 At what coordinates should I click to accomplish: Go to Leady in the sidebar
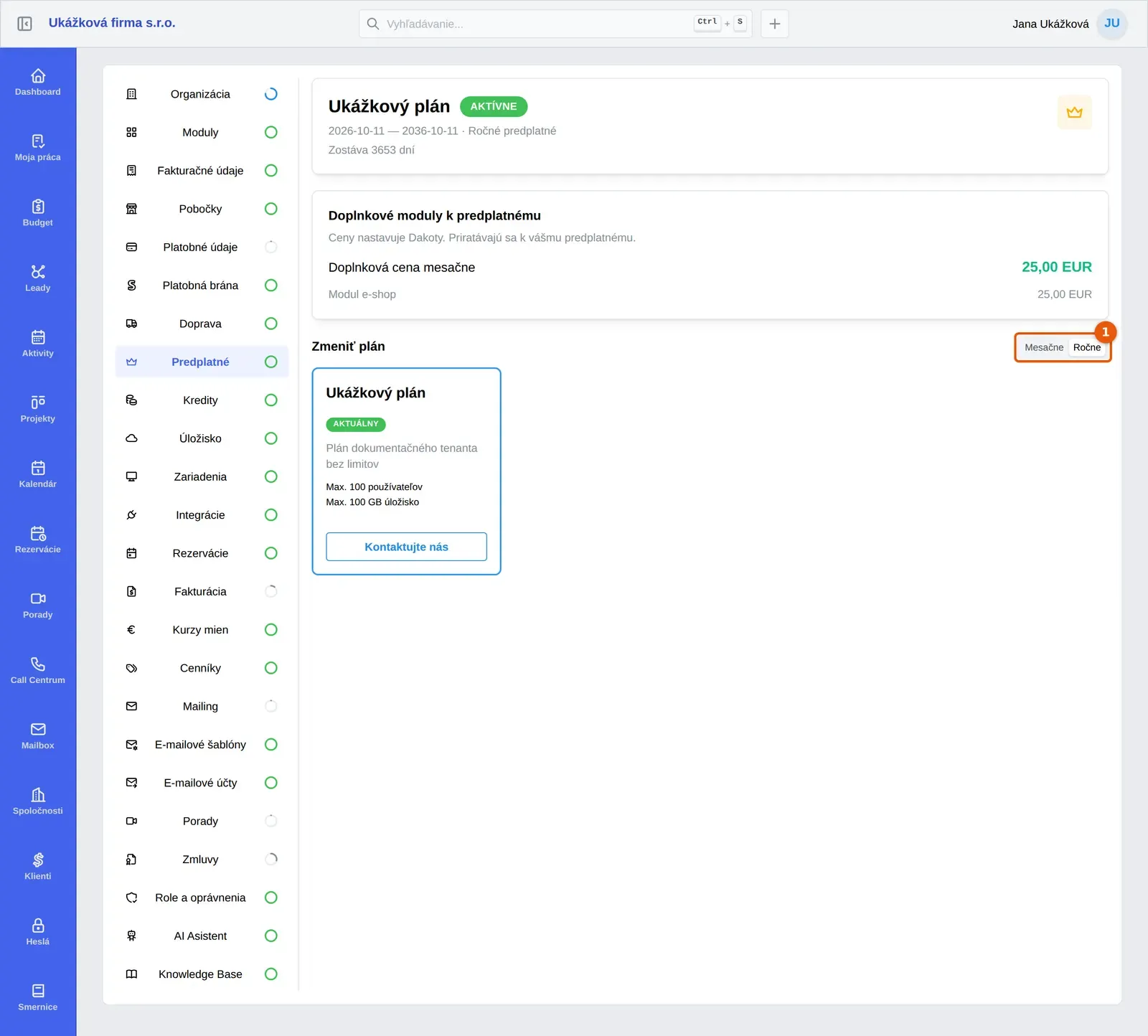tap(38, 278)
